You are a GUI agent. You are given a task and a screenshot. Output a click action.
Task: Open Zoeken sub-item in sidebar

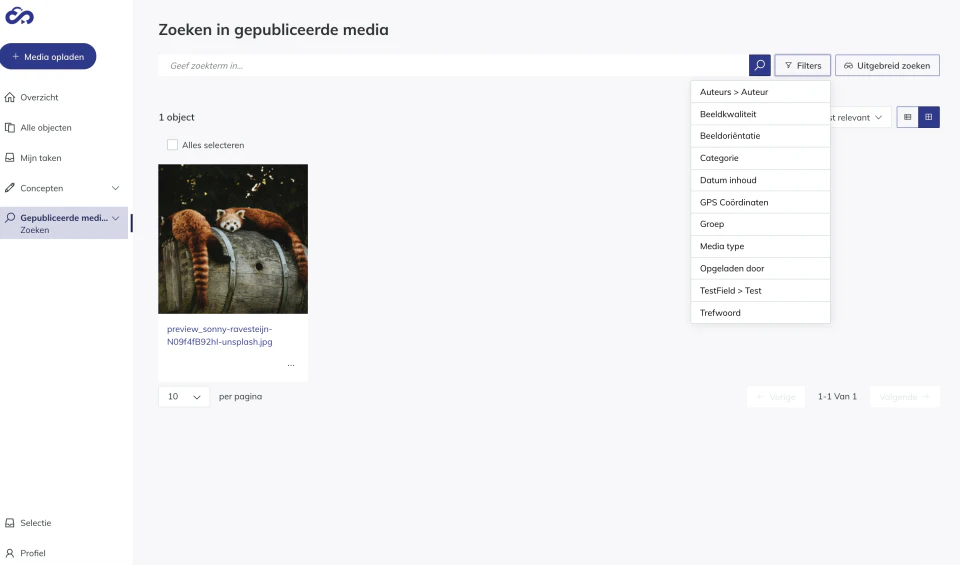coord(35,230)
